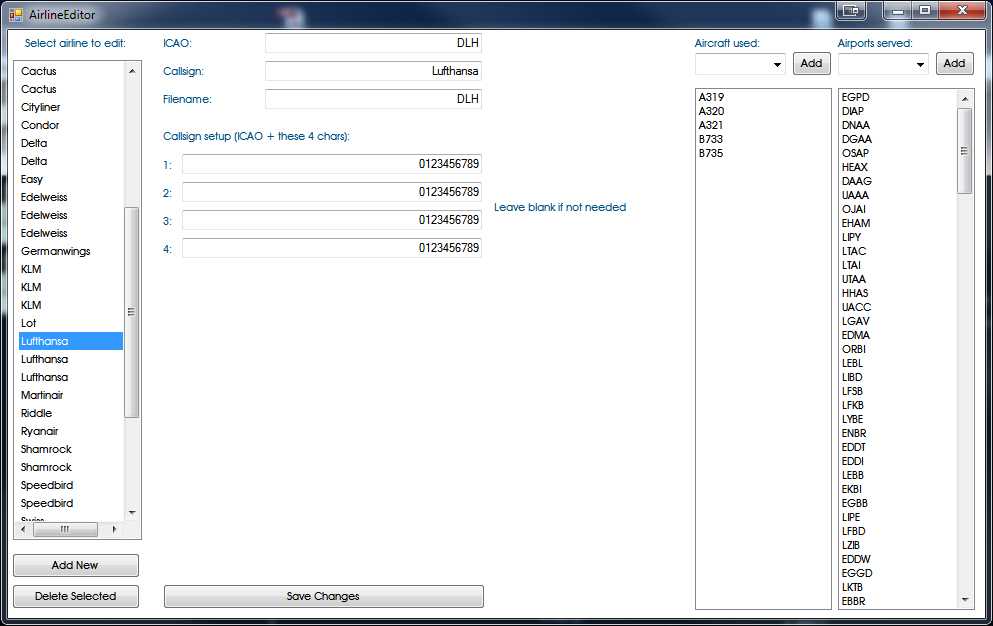Select Ryanair in the airline list
Screen dimensions: 993x626
click(42, 431)
